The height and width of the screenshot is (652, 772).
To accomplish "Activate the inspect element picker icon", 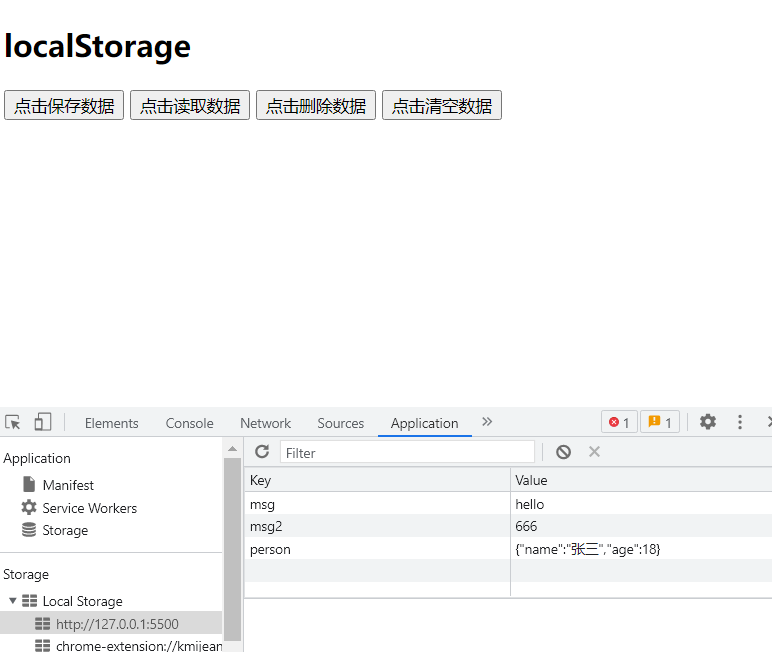I will coord(13,423).
